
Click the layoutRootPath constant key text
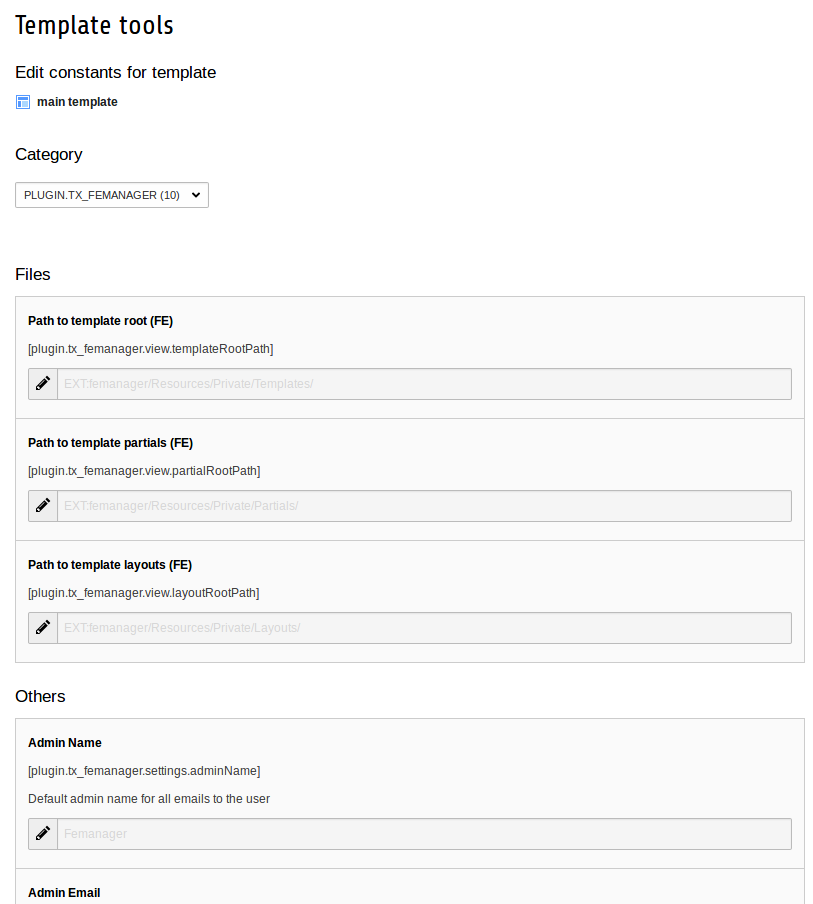143,593
